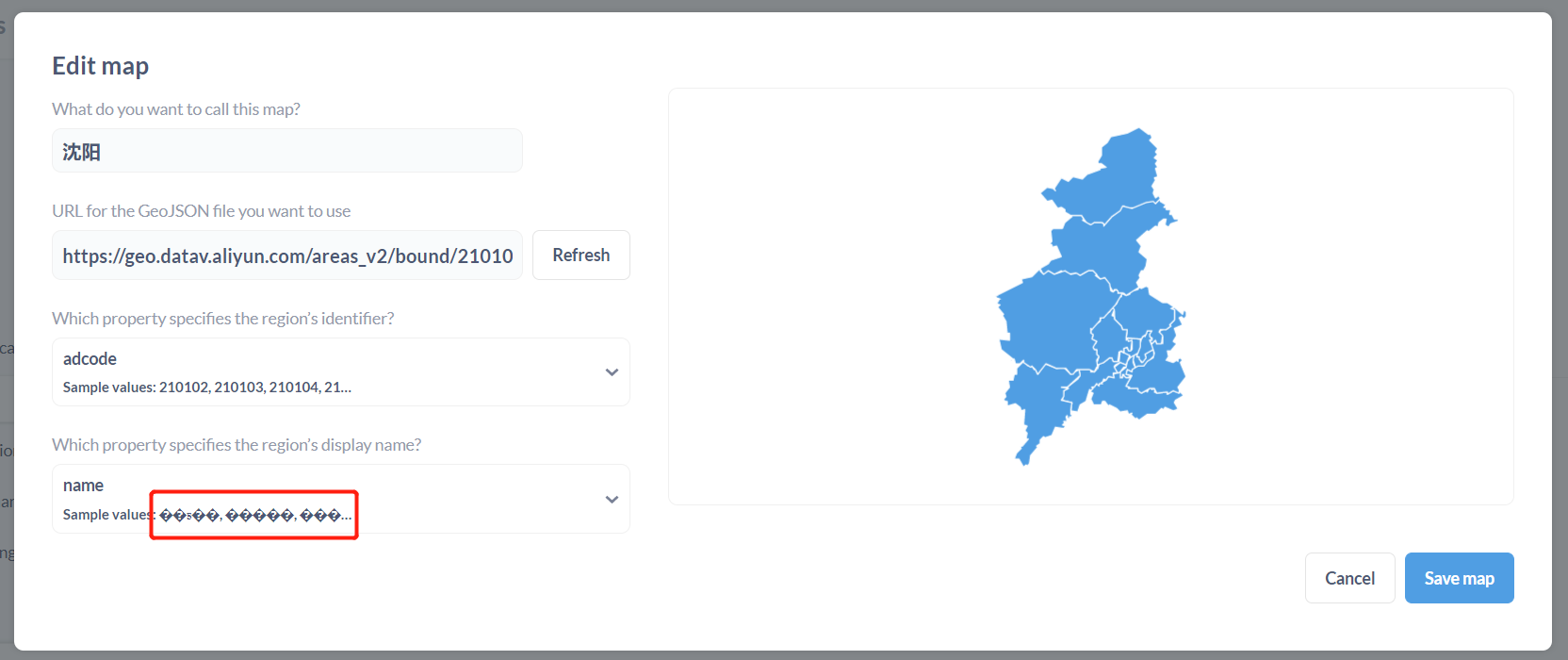Screen dimensions: 1568x660
Task: Click the adcode sample values text
Action: (x=207, y=388)
